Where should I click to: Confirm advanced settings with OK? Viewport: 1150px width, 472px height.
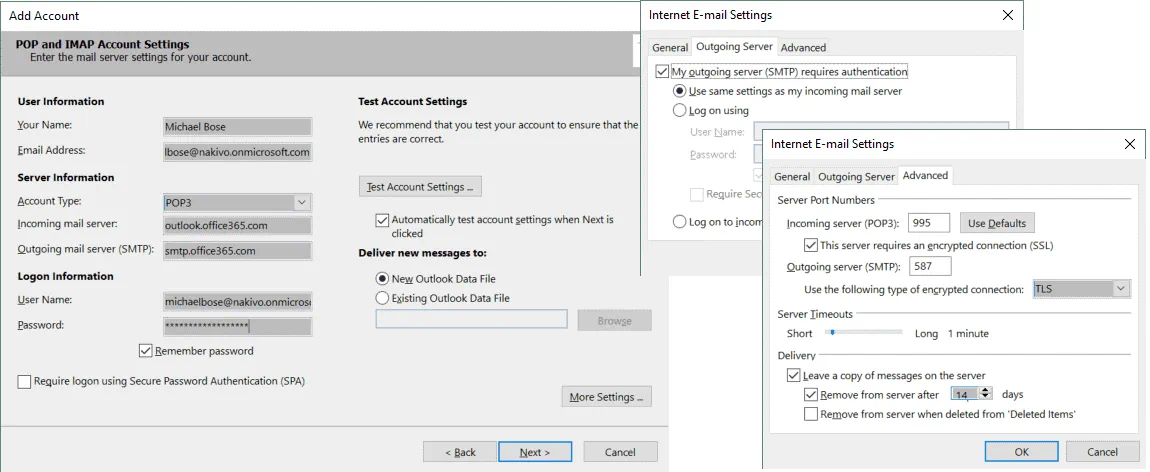click(1021, 452)
